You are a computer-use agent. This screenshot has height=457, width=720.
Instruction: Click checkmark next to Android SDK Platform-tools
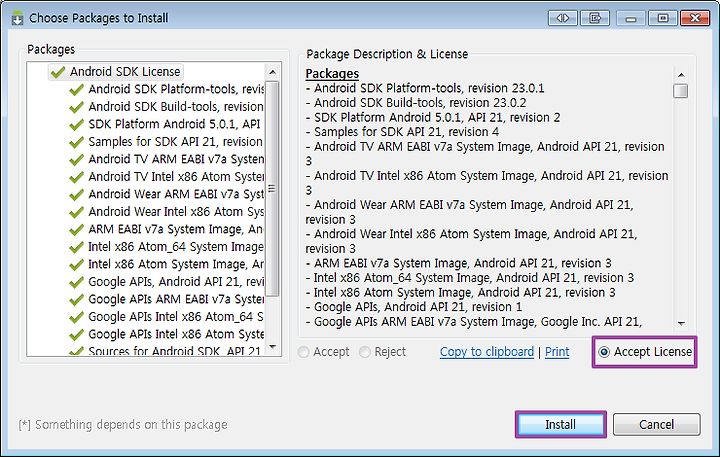76,90
